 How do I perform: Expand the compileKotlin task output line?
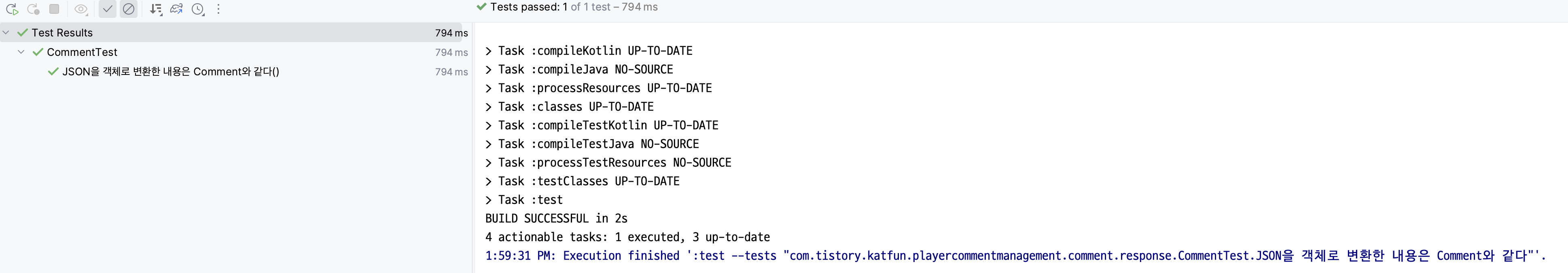[x=488, y=51]
